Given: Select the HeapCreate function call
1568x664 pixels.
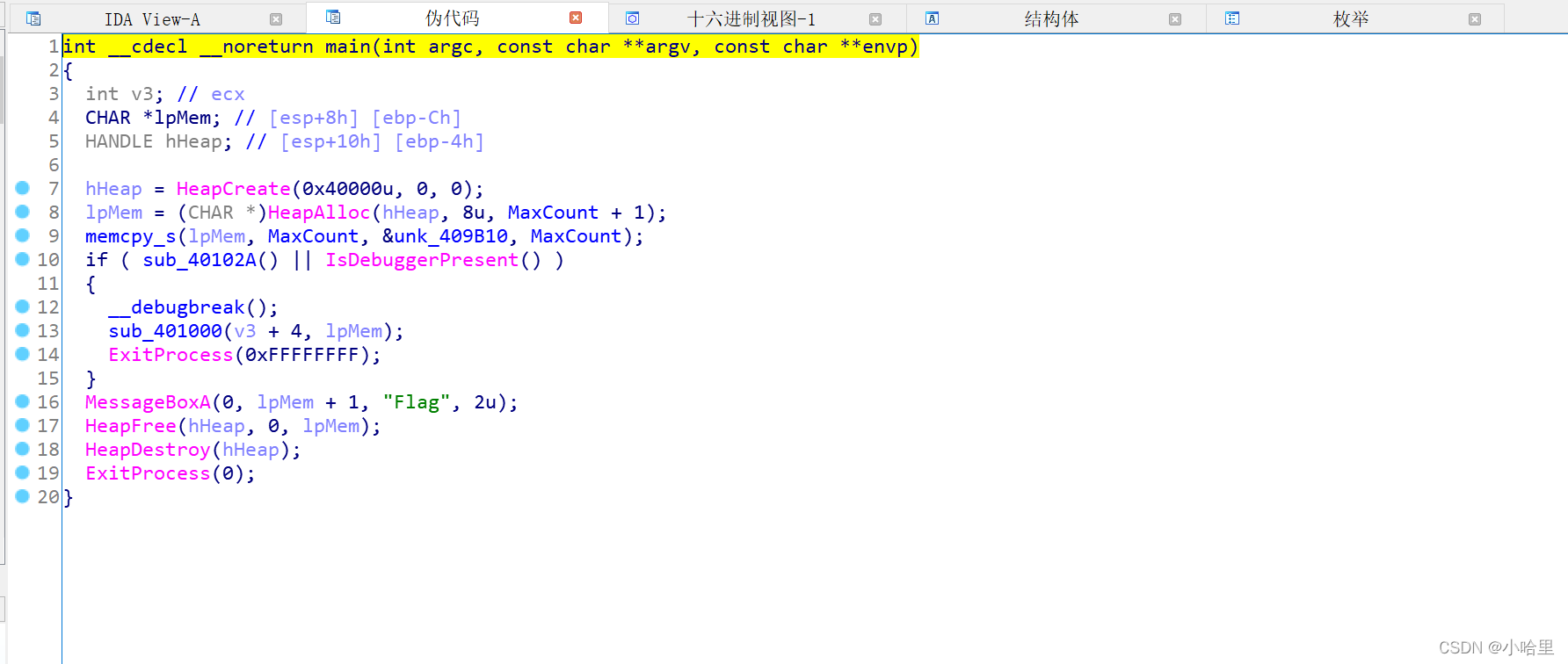Looking at the screenshot, I should click(233, 189).
